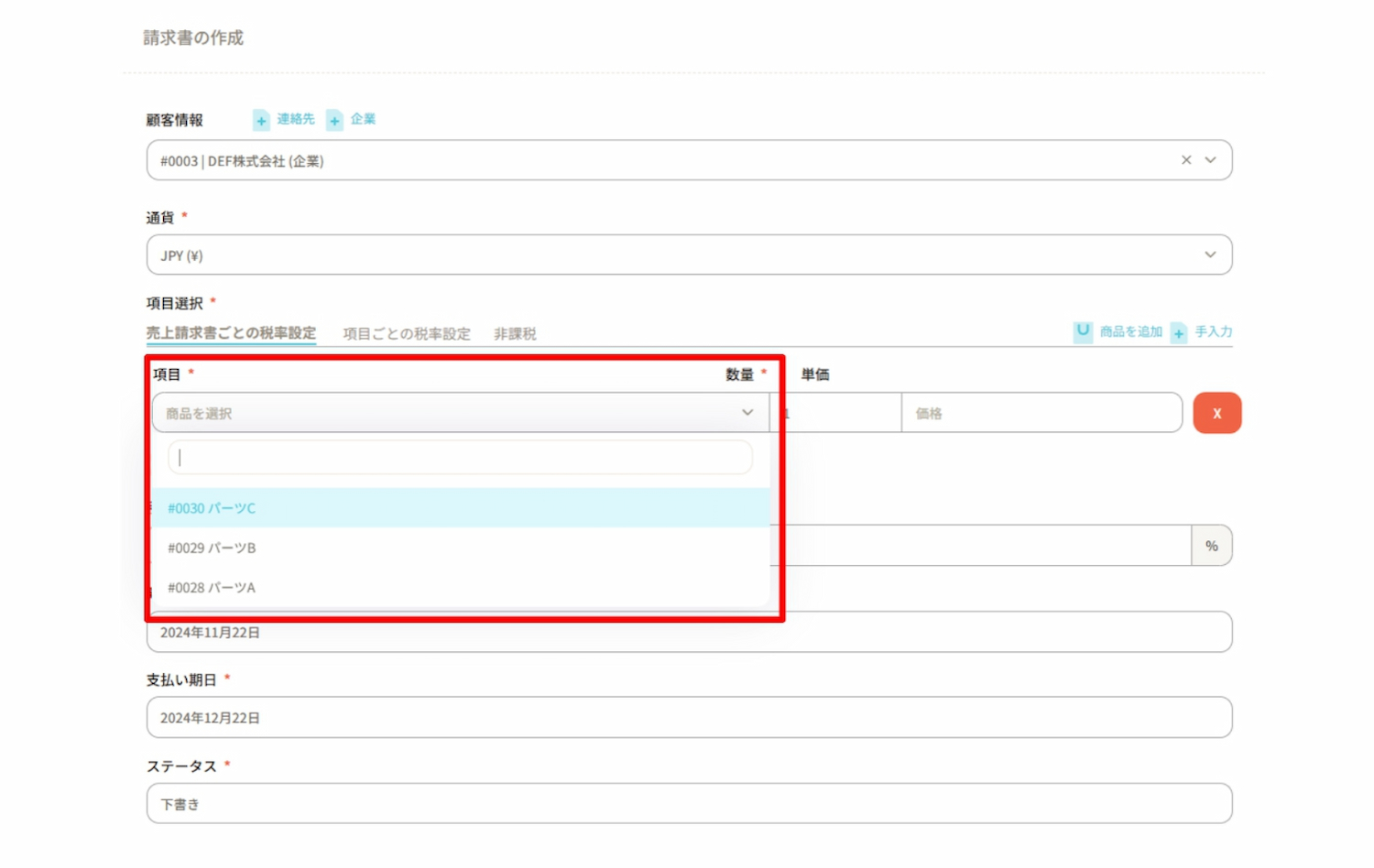Open the 通貨 JPY (¥) dropdown

(x=689, y=255)
